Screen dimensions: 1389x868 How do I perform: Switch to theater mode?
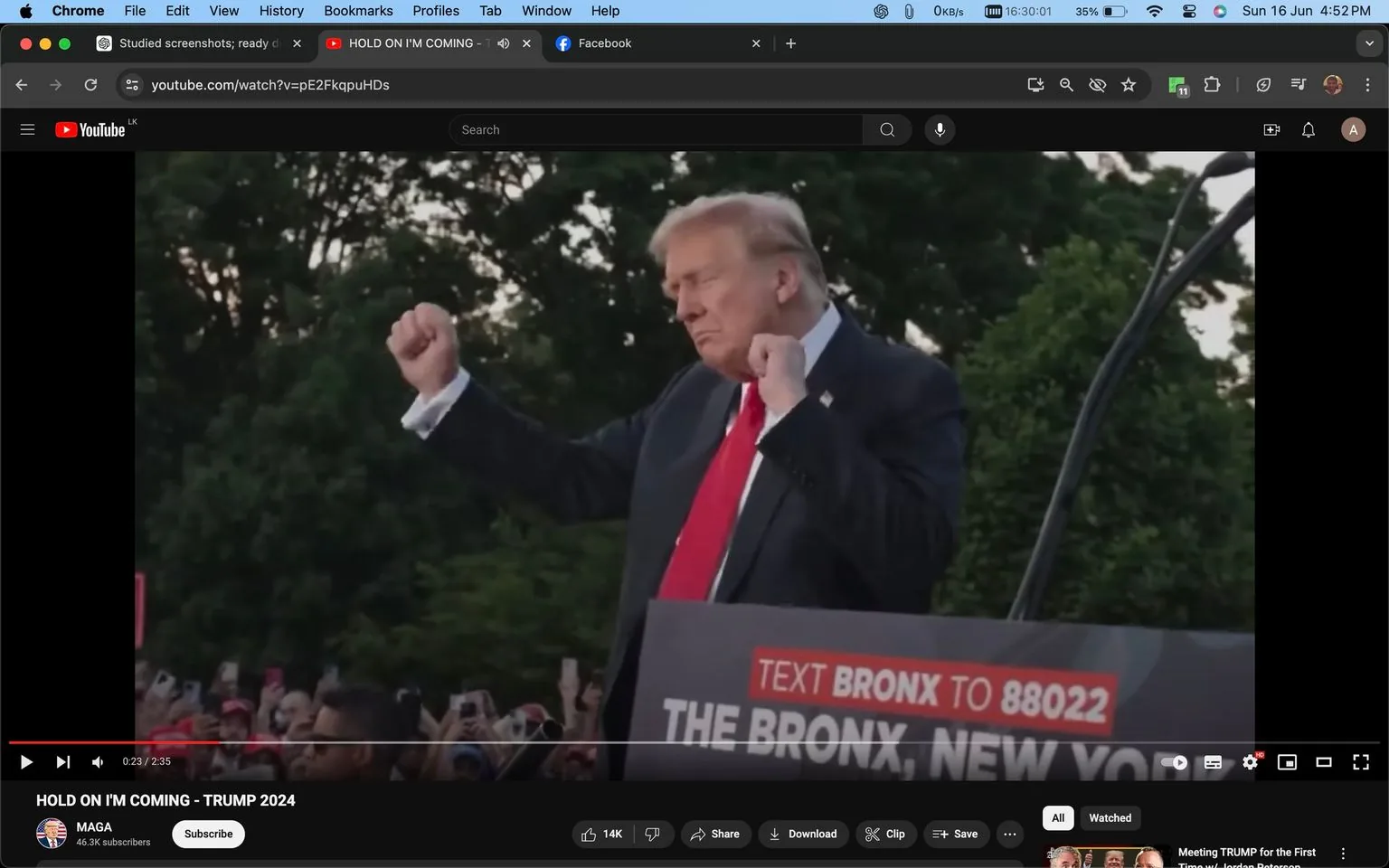pyautogui.click(x=1324, y=762)
